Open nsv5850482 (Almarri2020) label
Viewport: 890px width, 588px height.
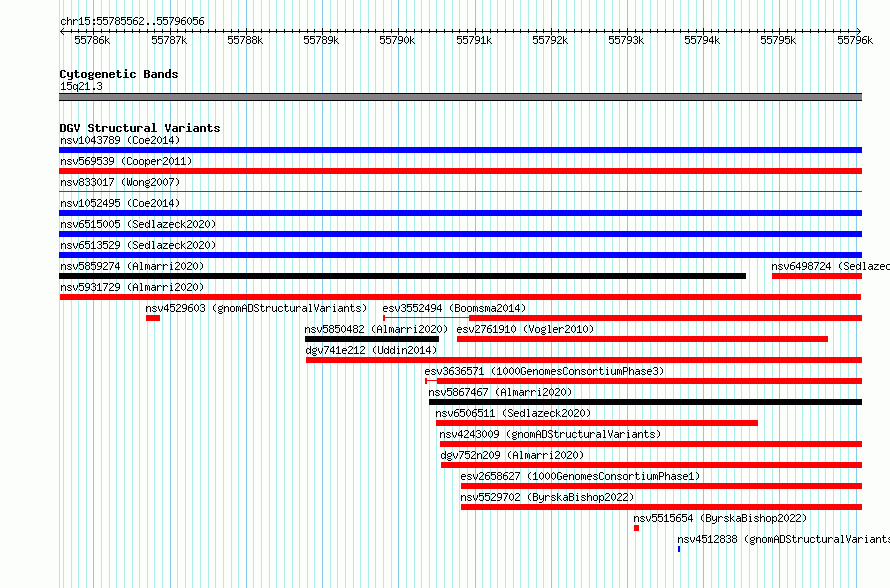tap(376, 329)
